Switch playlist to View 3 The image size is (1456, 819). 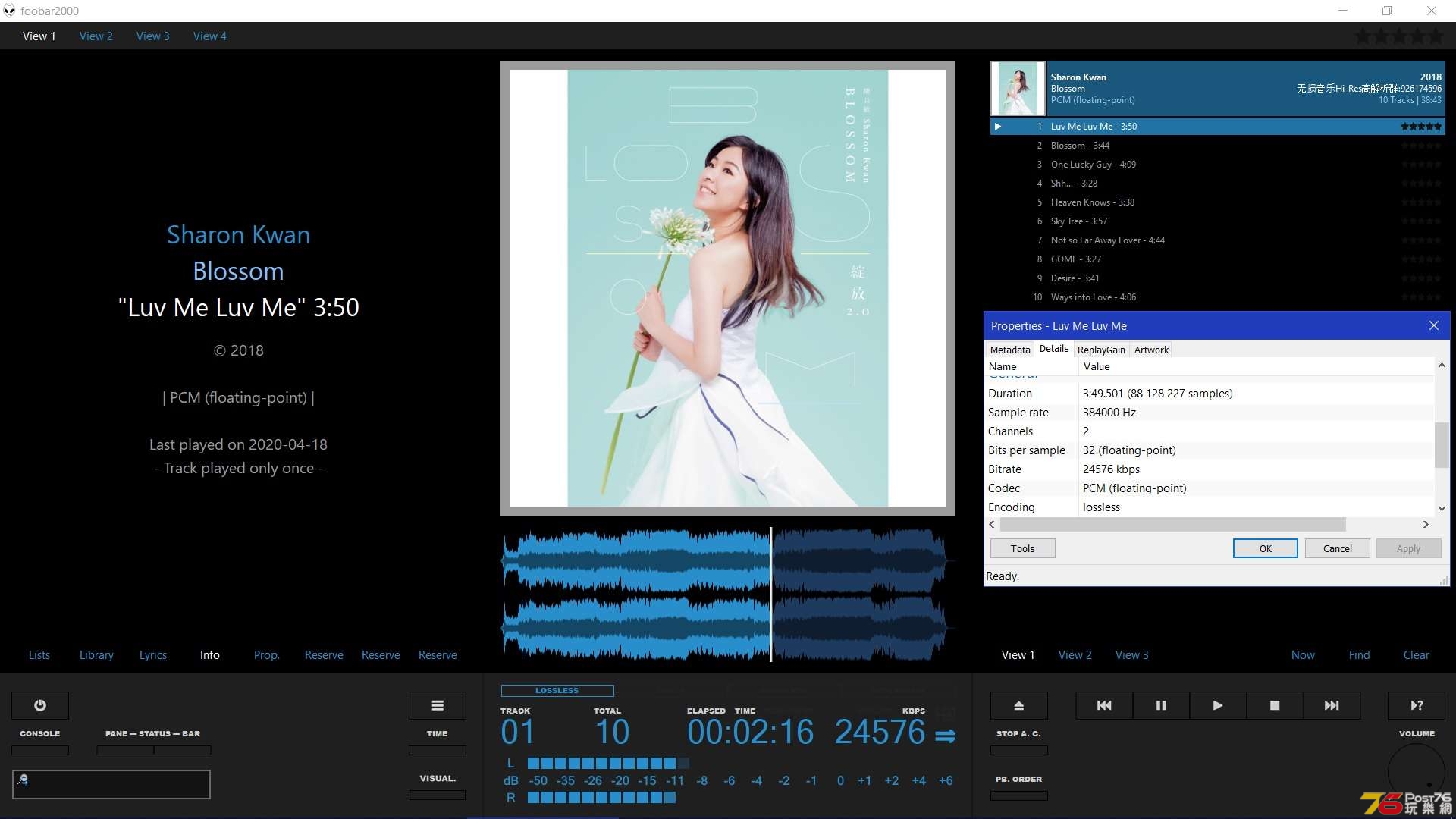(x=1132, y=654)
